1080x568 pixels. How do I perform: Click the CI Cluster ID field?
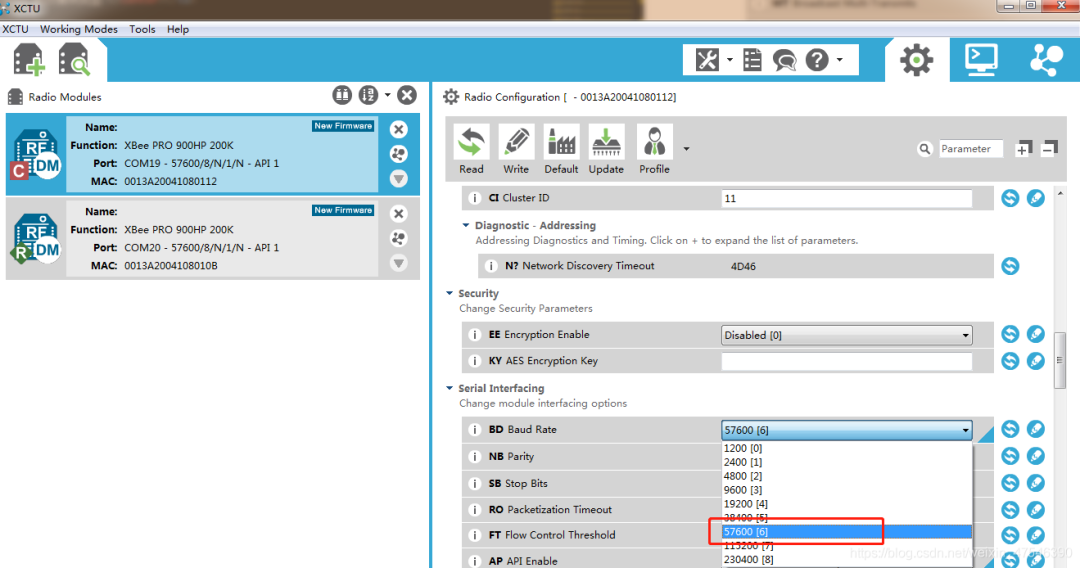(847, 198)
